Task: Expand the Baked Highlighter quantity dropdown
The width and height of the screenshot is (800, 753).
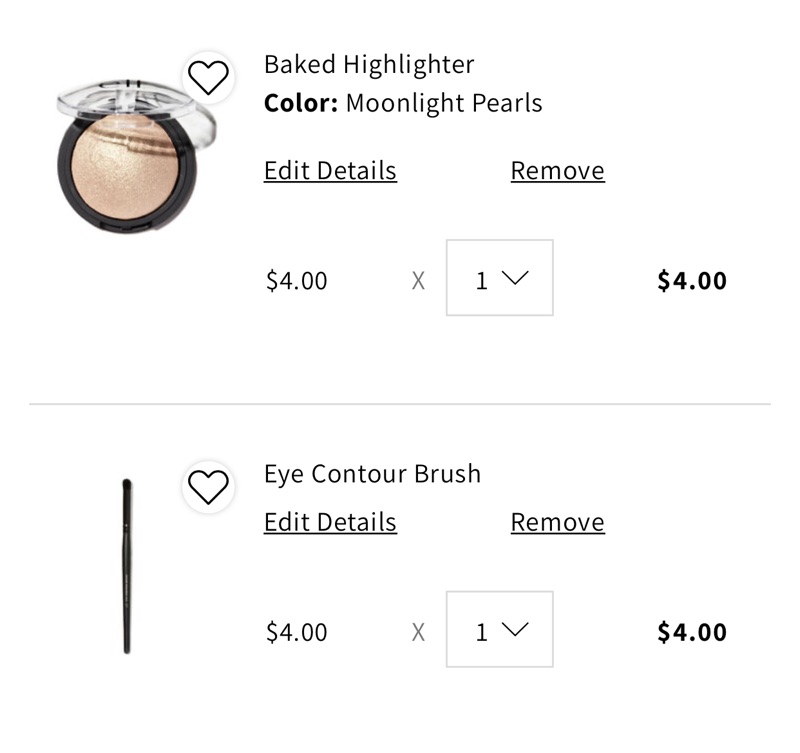Action: click(499, 278)
